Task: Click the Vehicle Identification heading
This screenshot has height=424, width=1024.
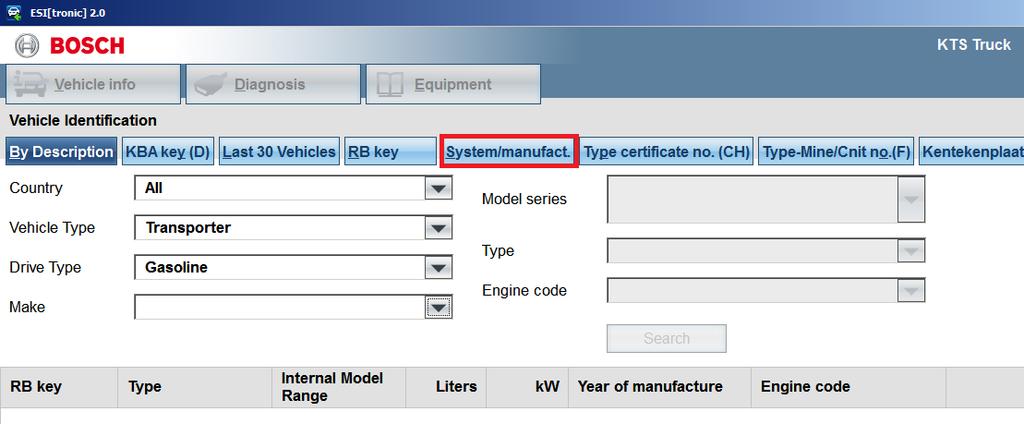Action: (83, 121)
